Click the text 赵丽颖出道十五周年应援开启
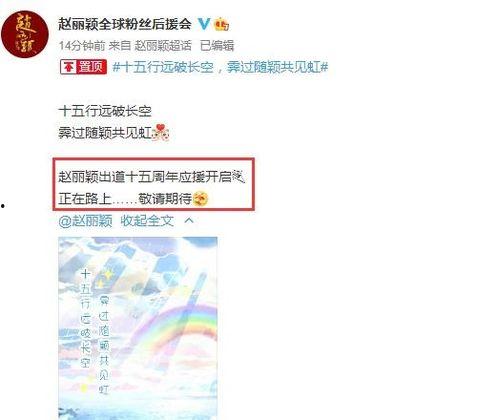The height and width of the screenshot is (420, 499). tap(145, 177)
